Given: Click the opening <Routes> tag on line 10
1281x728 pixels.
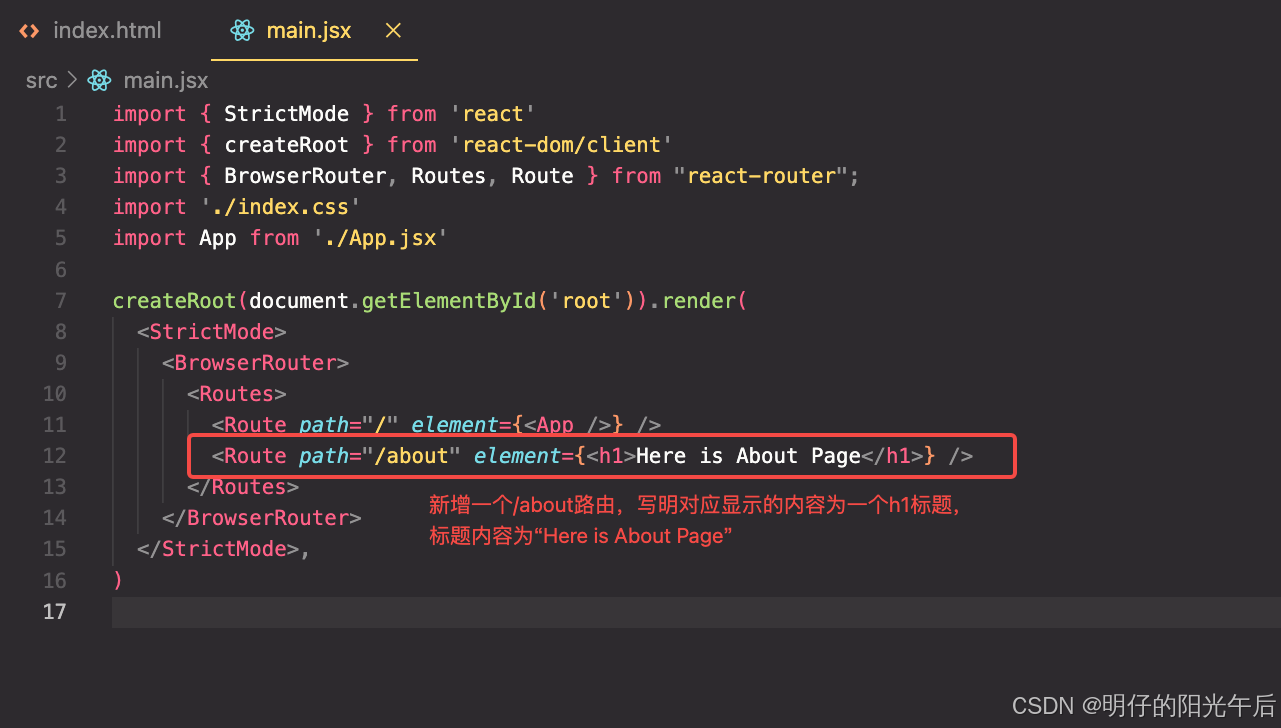Looking at the screenshot, I should [237, 394].
